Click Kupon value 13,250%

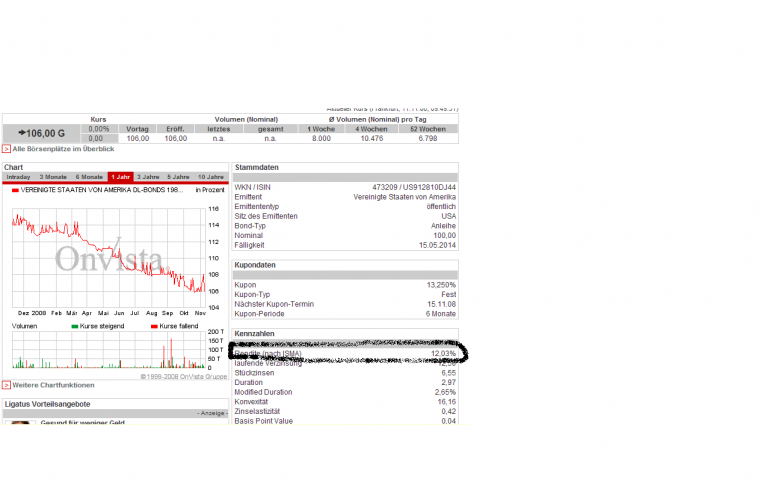coord(441,285)
